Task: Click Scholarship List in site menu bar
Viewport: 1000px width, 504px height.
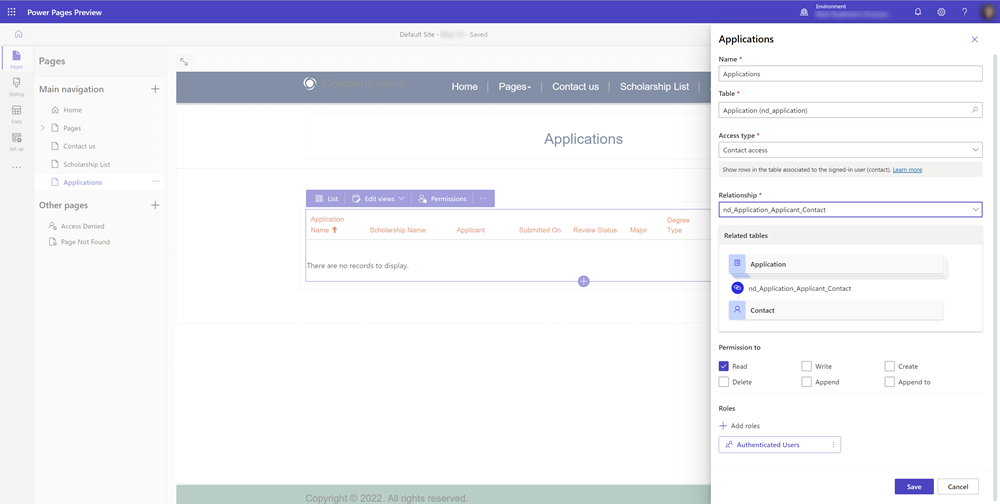Action: (654, 87)
